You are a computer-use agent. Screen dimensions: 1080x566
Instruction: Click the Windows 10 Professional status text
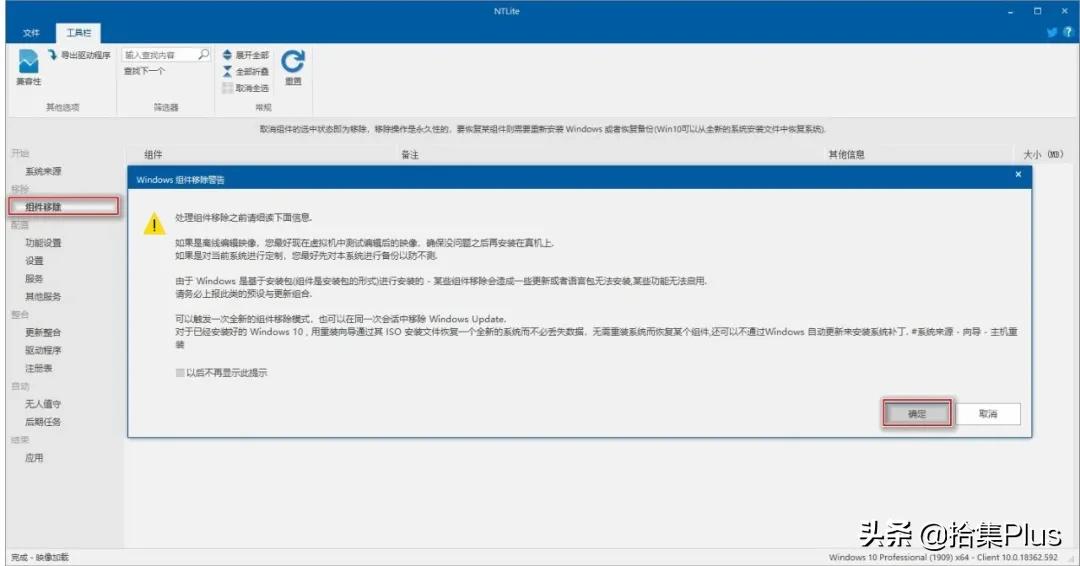pos(943,557)
